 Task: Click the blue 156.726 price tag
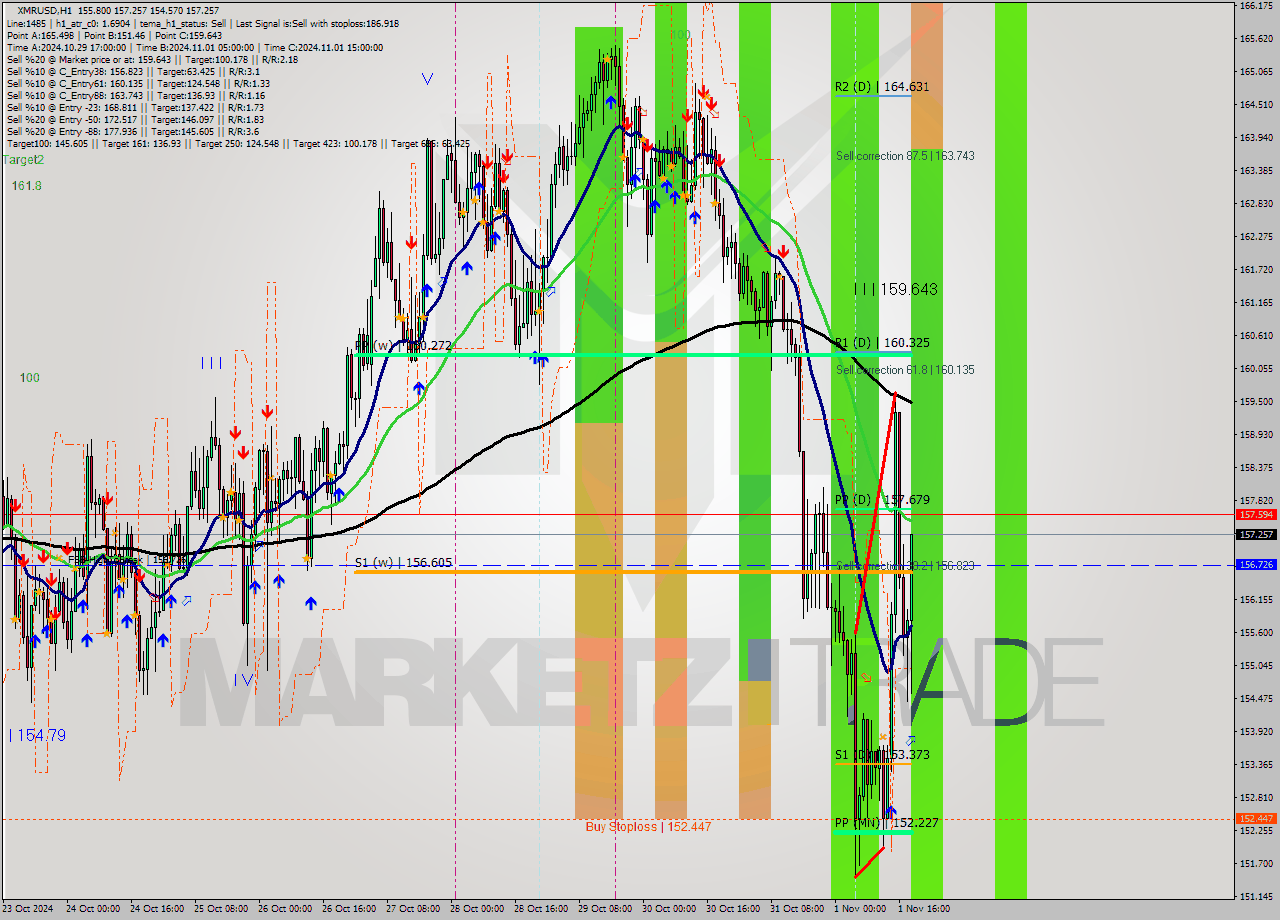coord(1256,565)
